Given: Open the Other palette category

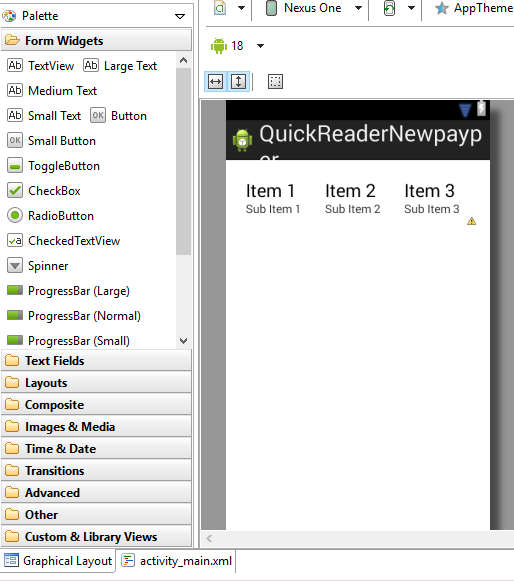Looking at the screenshot, I should click(96, 514).
